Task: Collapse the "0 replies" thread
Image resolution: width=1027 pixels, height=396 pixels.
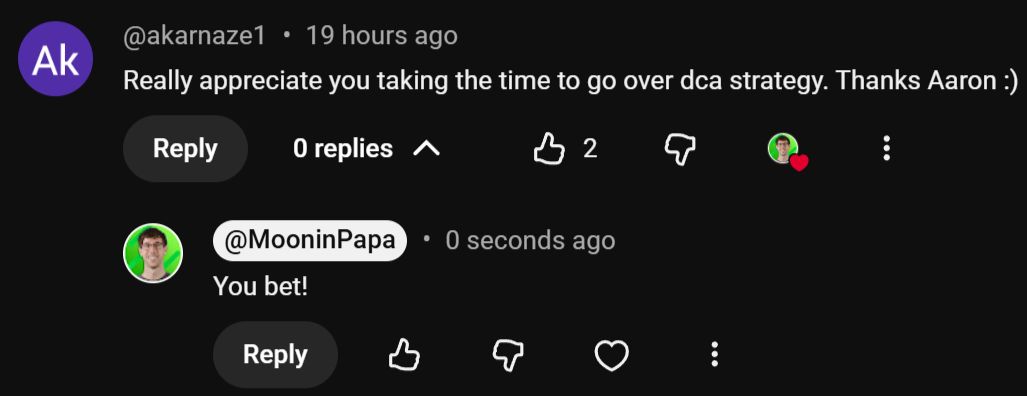Action: tap(367, 149)
